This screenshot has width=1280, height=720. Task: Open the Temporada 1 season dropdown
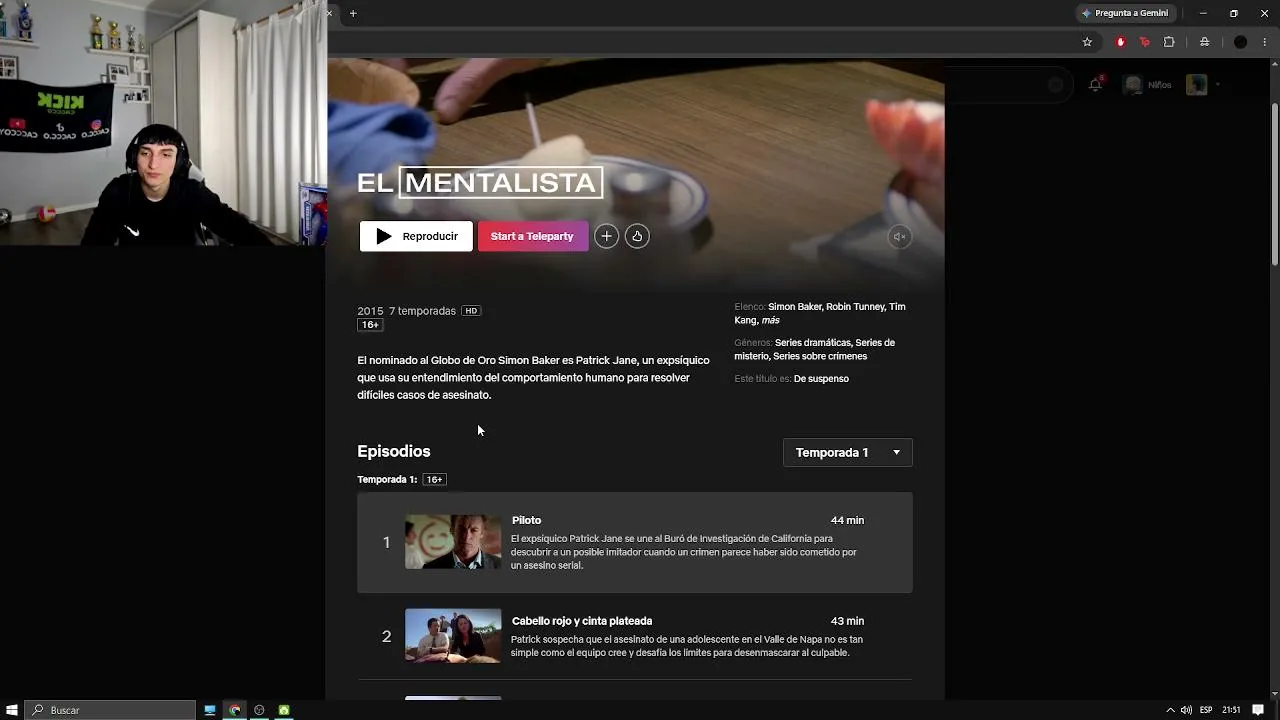847,452
